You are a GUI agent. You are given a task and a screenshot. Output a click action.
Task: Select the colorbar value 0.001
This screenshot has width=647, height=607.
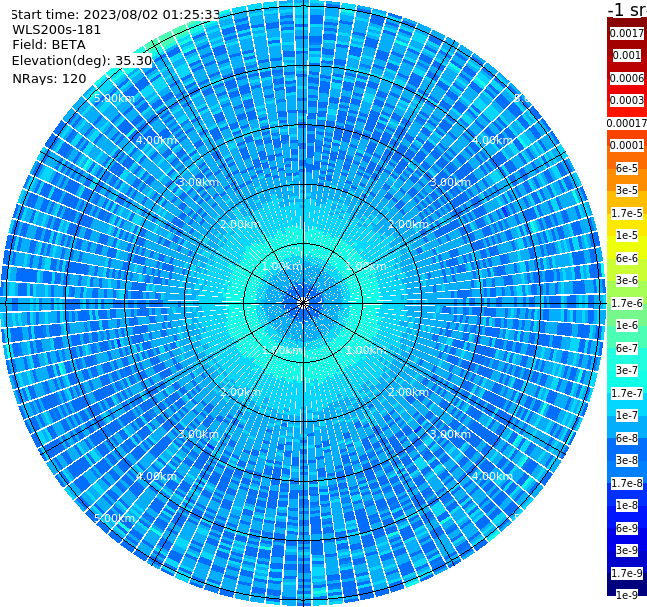click(627, 55)
